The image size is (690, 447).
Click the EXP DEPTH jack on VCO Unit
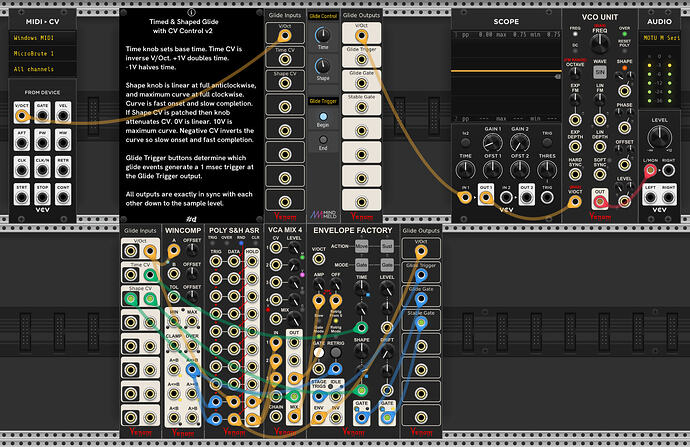click(575, 147)
